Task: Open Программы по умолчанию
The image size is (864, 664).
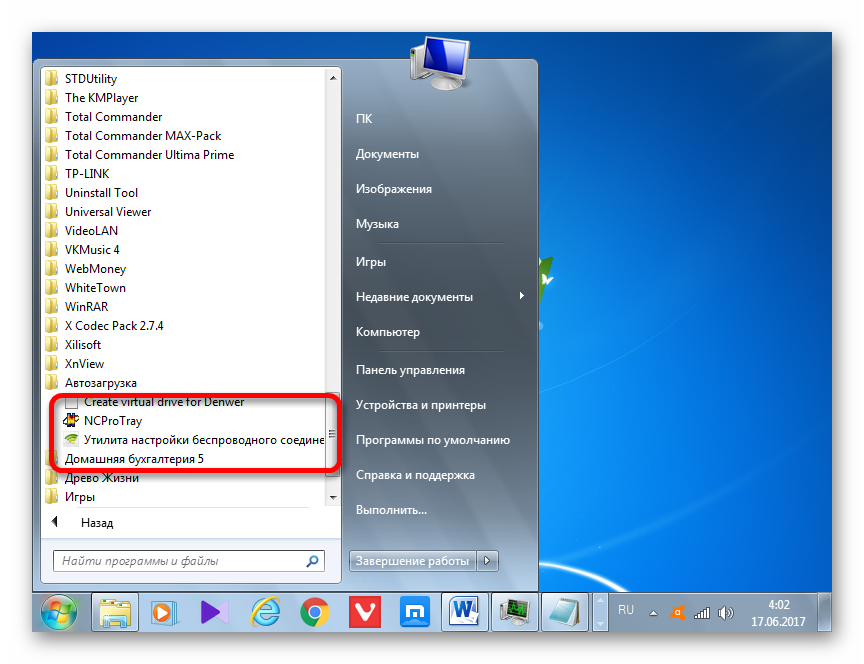Action: pyautogui.click(x=433, y=440)
